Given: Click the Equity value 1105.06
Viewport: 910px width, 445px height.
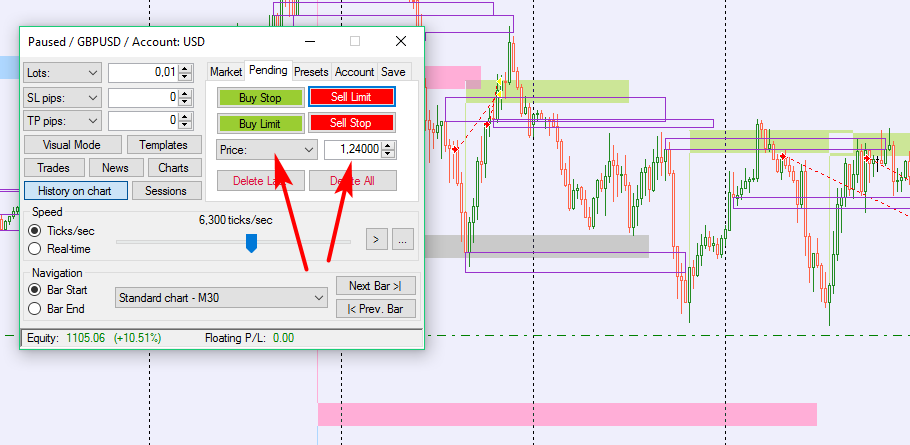Looking at the screenshot, I should pos(86,338).
